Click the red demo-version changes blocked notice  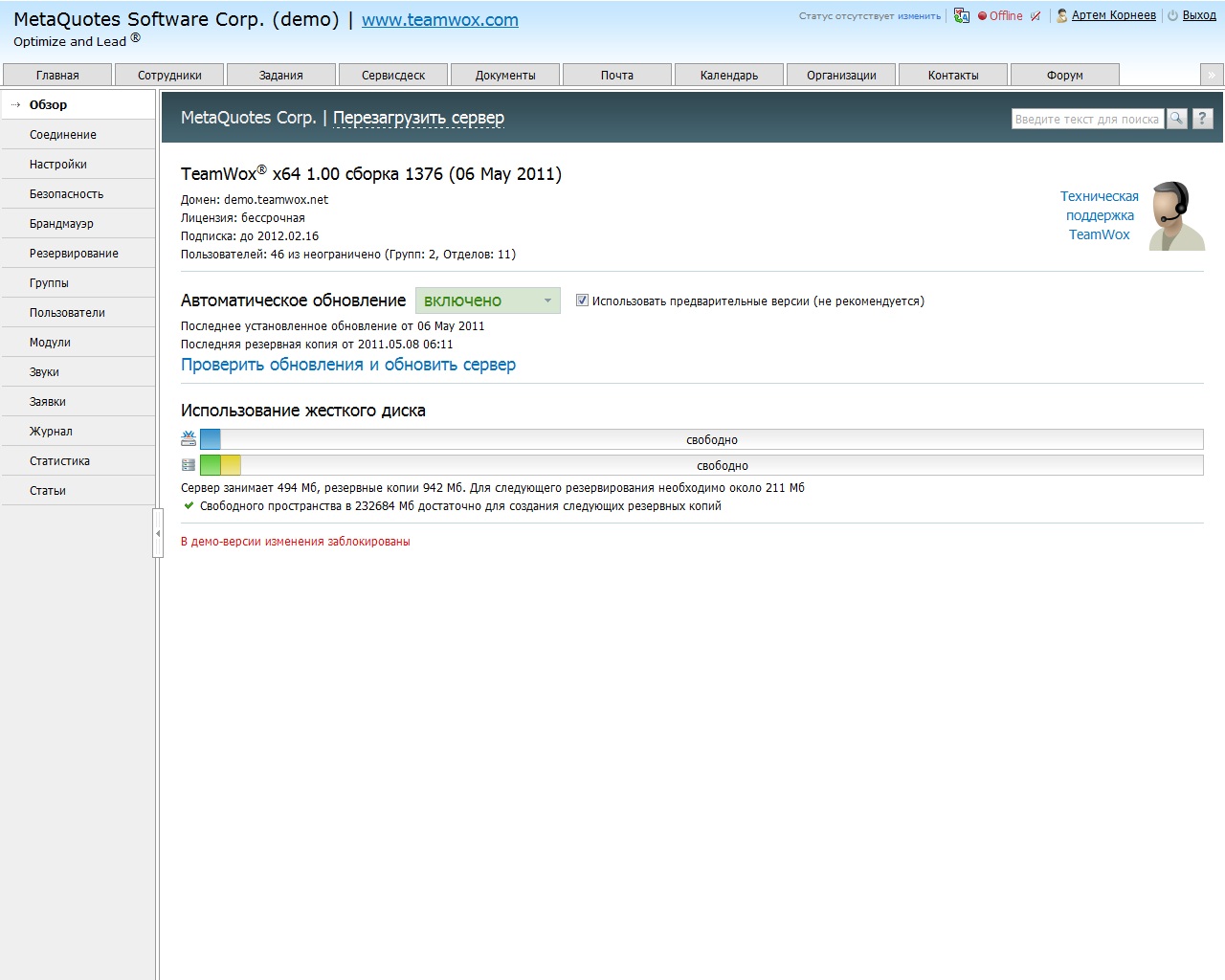tap(296, 542)
